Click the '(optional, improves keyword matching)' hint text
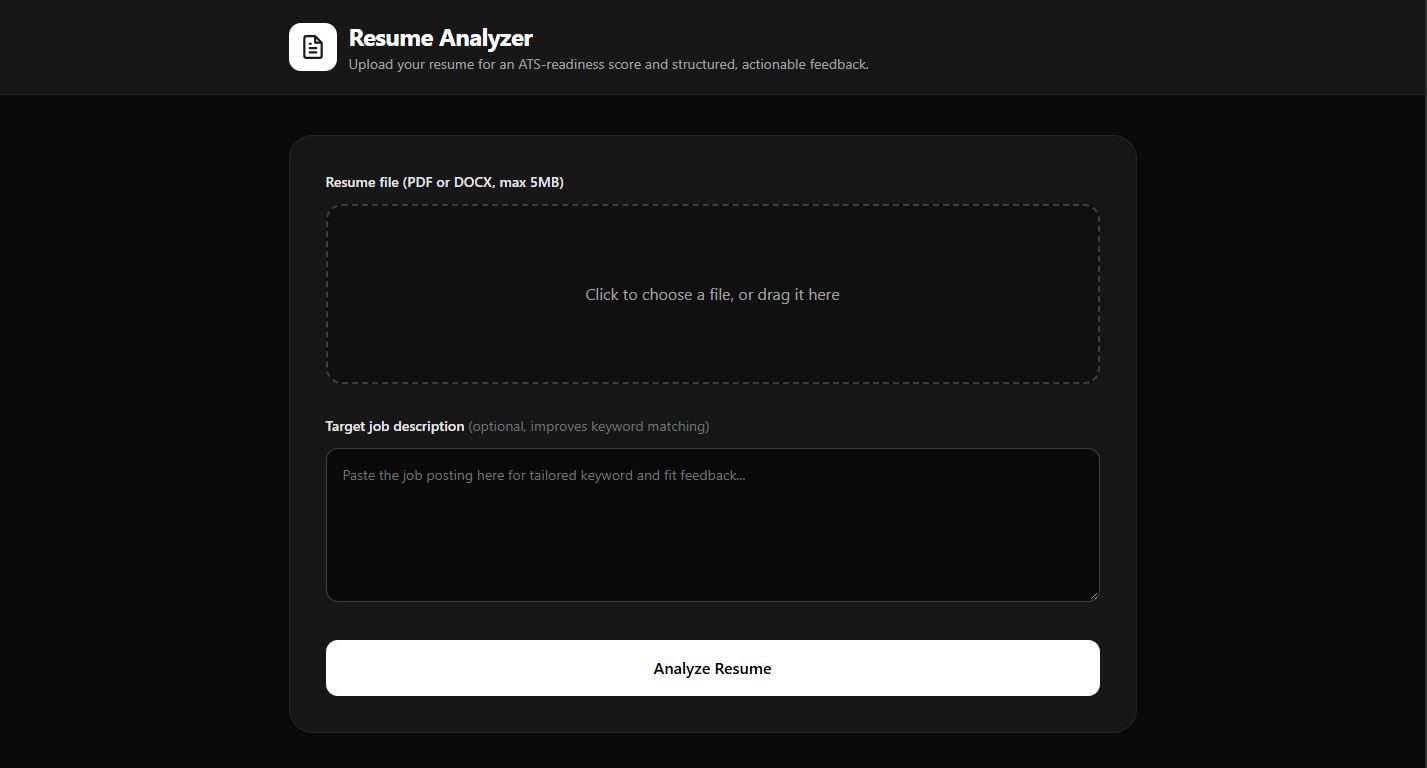Screen dimensions: 1427x768 tap(589, 426)
